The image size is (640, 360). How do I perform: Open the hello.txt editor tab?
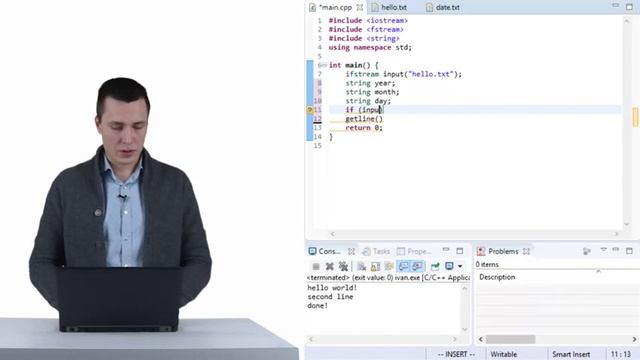(x=389, y=7)
